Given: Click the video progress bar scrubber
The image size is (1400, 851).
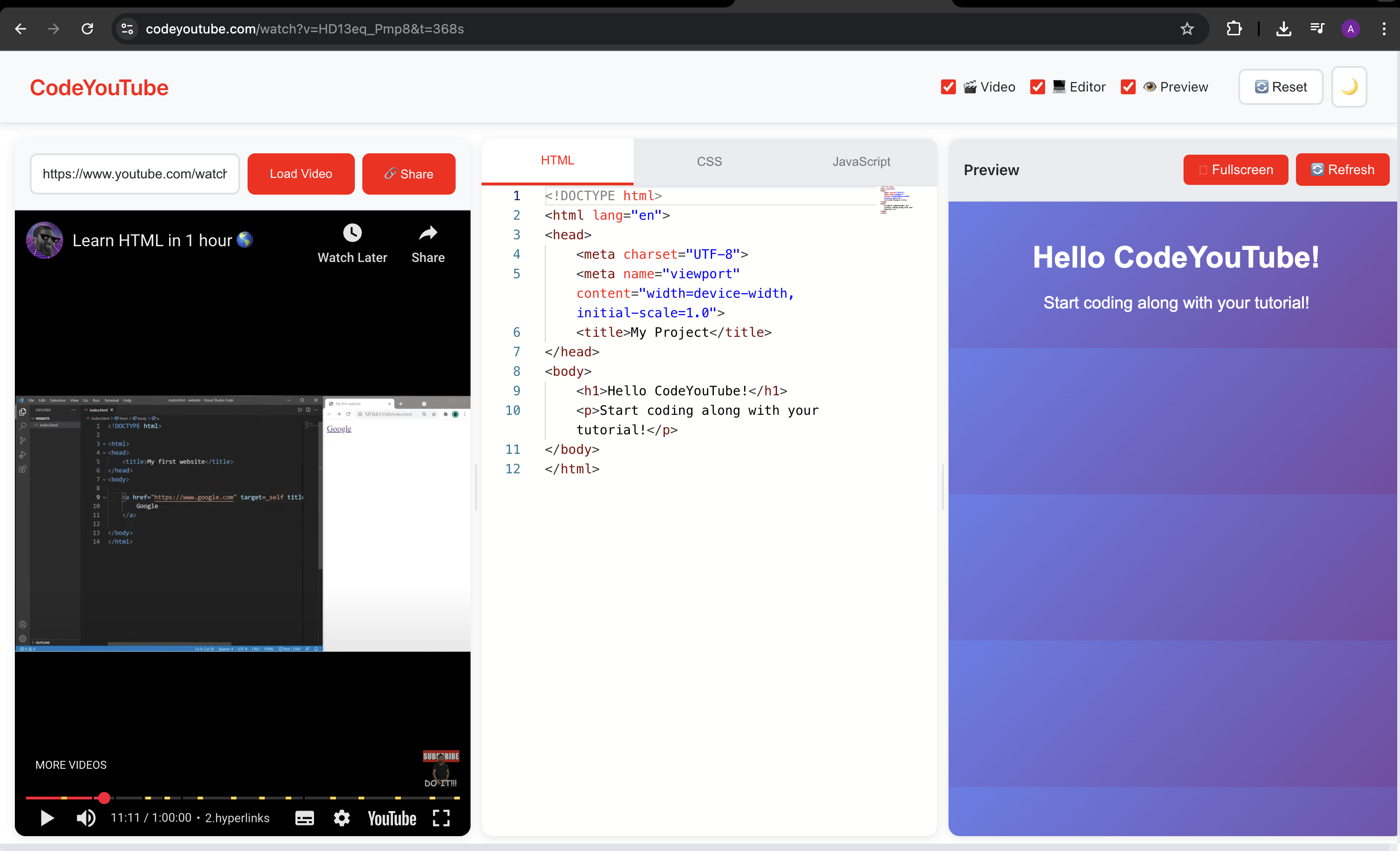Looking at the screenshot, I should pos(104,798).
